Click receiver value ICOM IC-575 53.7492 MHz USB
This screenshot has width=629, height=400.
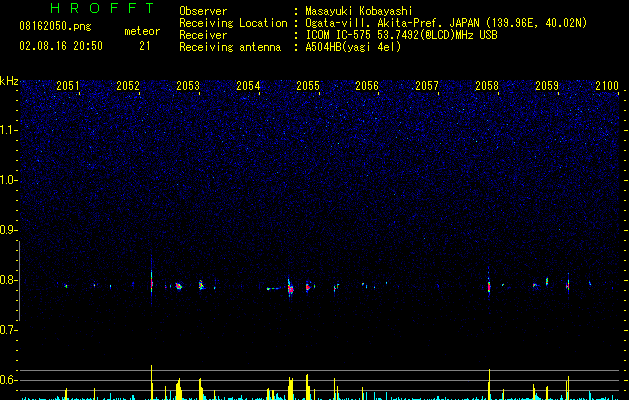click(401, 35)
